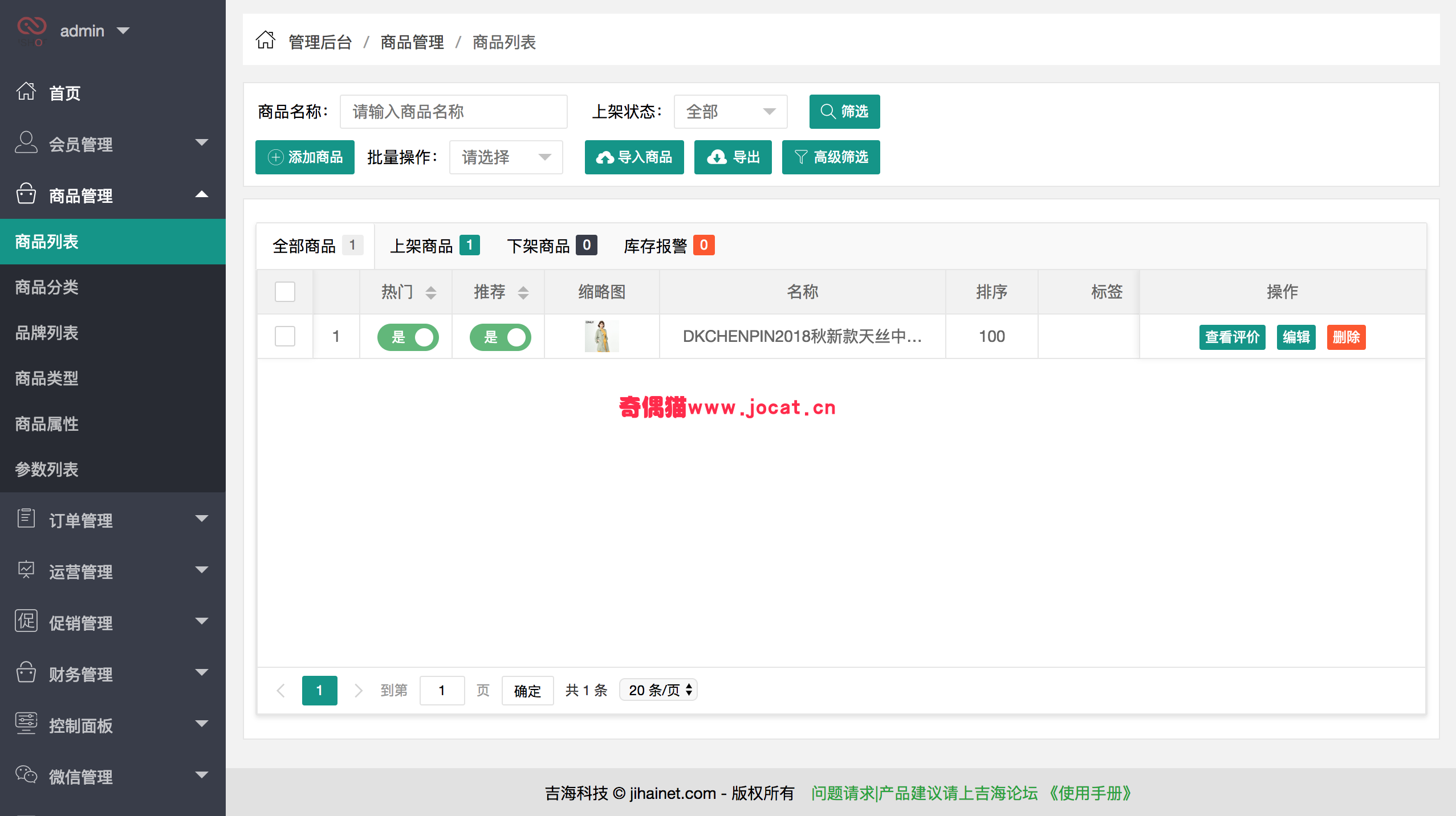Image resolution: width=1456 pixels, height=816 pixels.
Task: Click the 会员管理 person icon
Action: [x=26, y=142]
